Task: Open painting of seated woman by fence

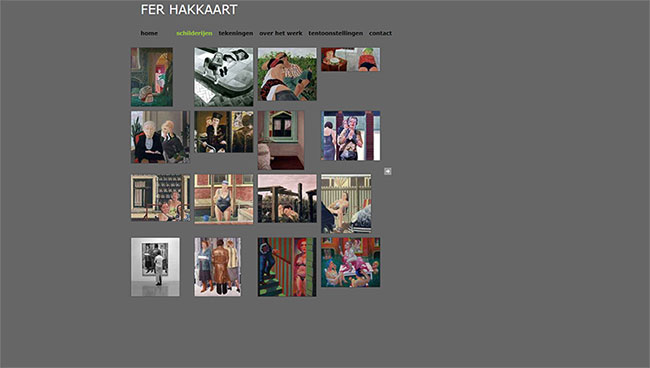Action: click(346, 203)
